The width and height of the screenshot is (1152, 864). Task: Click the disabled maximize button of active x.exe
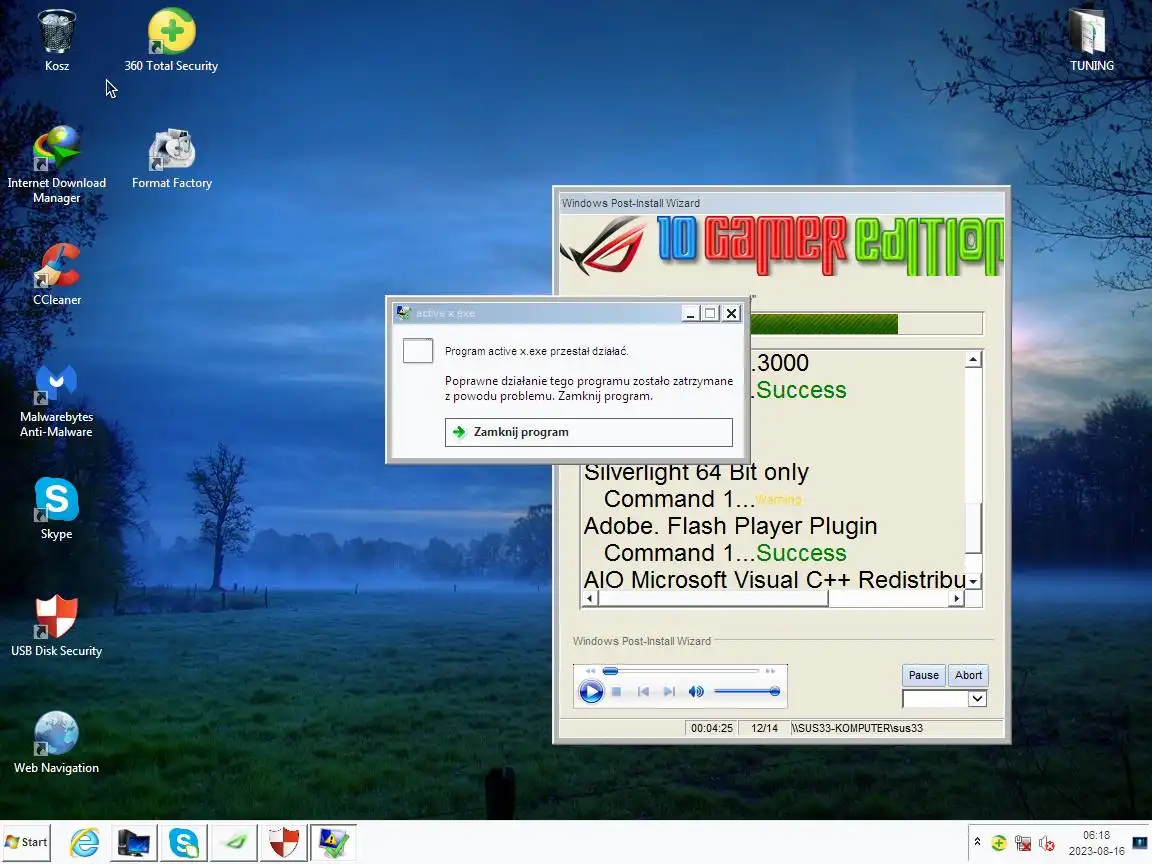(x=710, y=314)
